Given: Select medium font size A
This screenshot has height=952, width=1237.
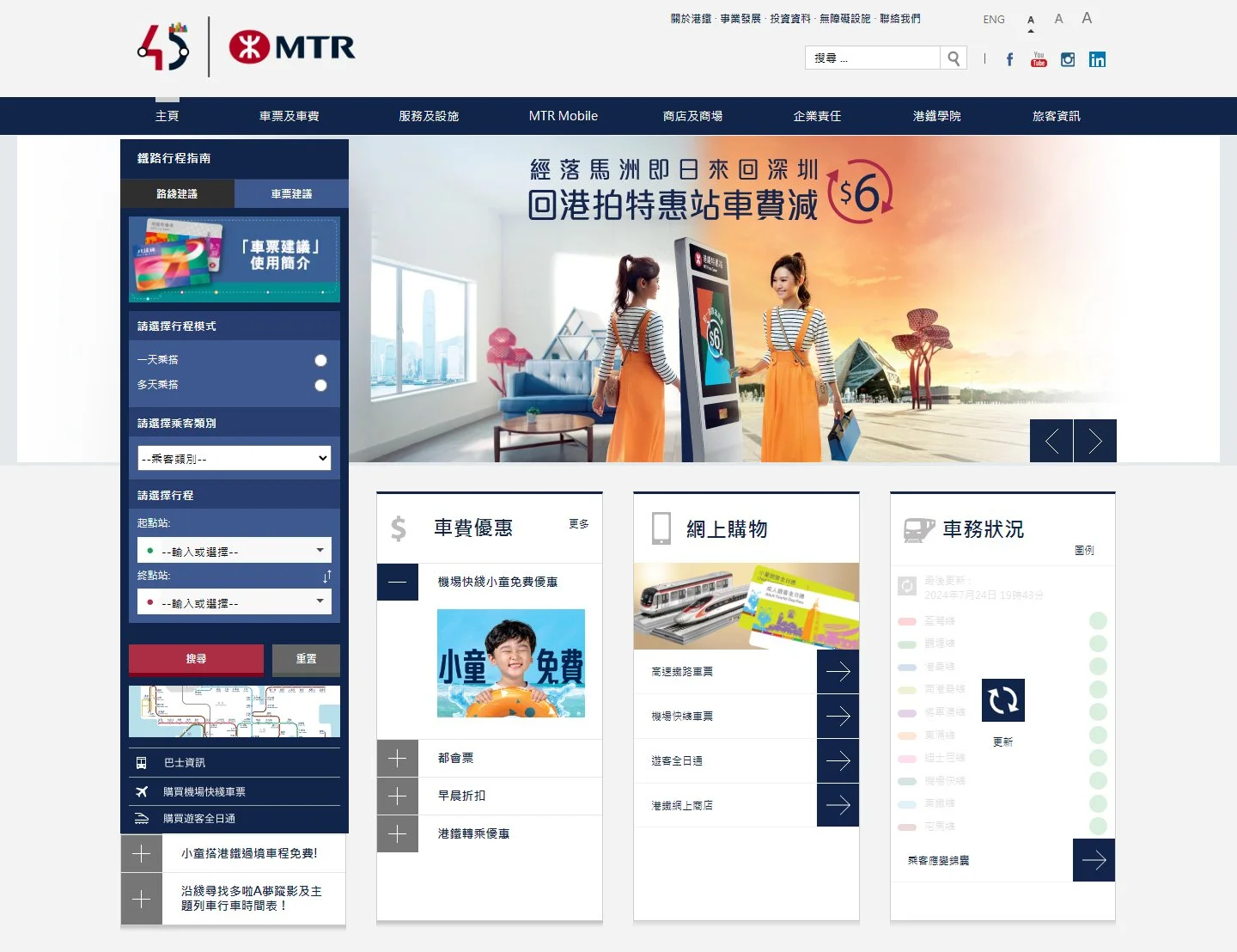Looking at the screenshot, I should tap(1058, 19).
